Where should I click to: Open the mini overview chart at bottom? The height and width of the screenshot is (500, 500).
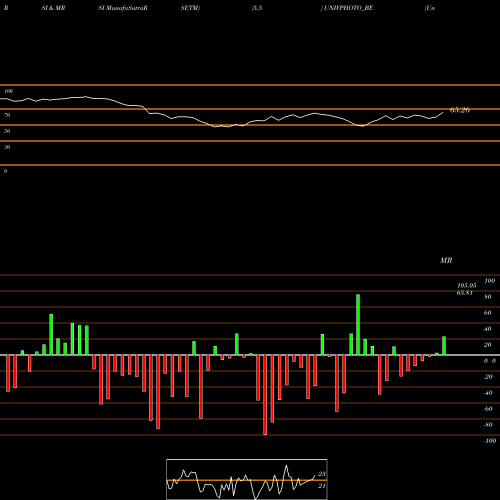[247, 479]
